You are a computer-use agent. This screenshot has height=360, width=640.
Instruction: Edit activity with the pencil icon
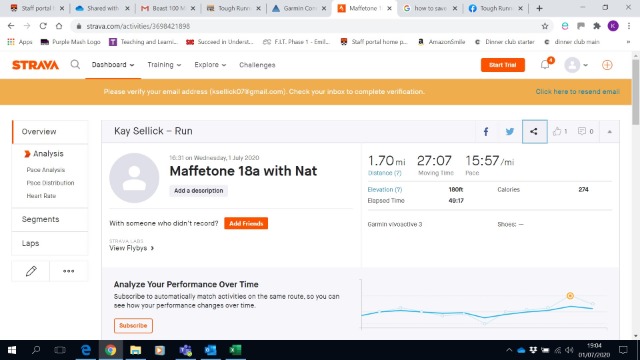(31, 271)
